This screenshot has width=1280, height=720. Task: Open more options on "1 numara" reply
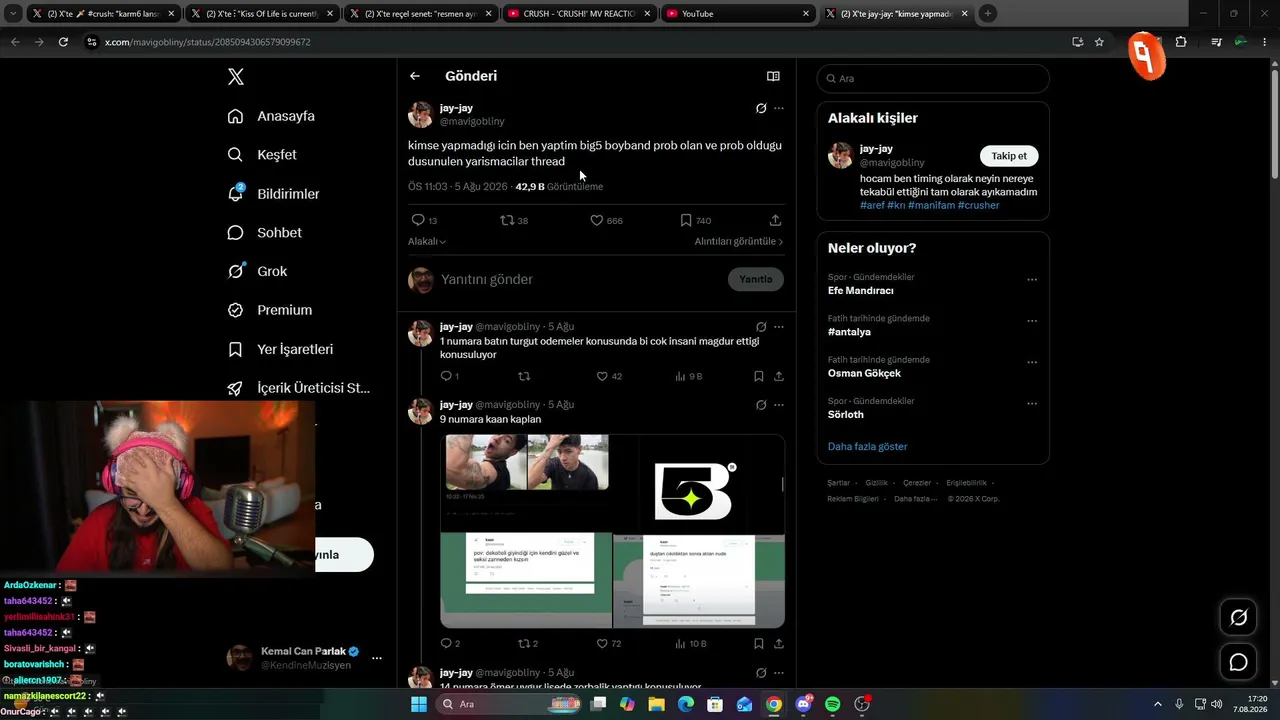[x=779, y=327]
